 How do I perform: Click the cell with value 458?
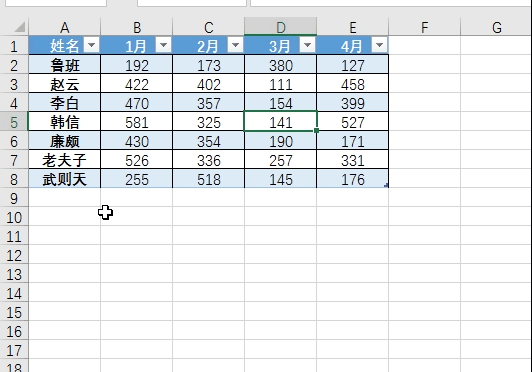[353, 84]
